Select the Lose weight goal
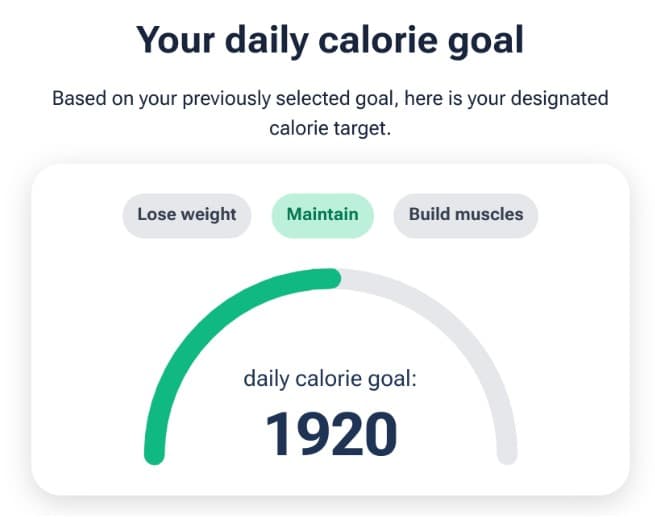 187,214
